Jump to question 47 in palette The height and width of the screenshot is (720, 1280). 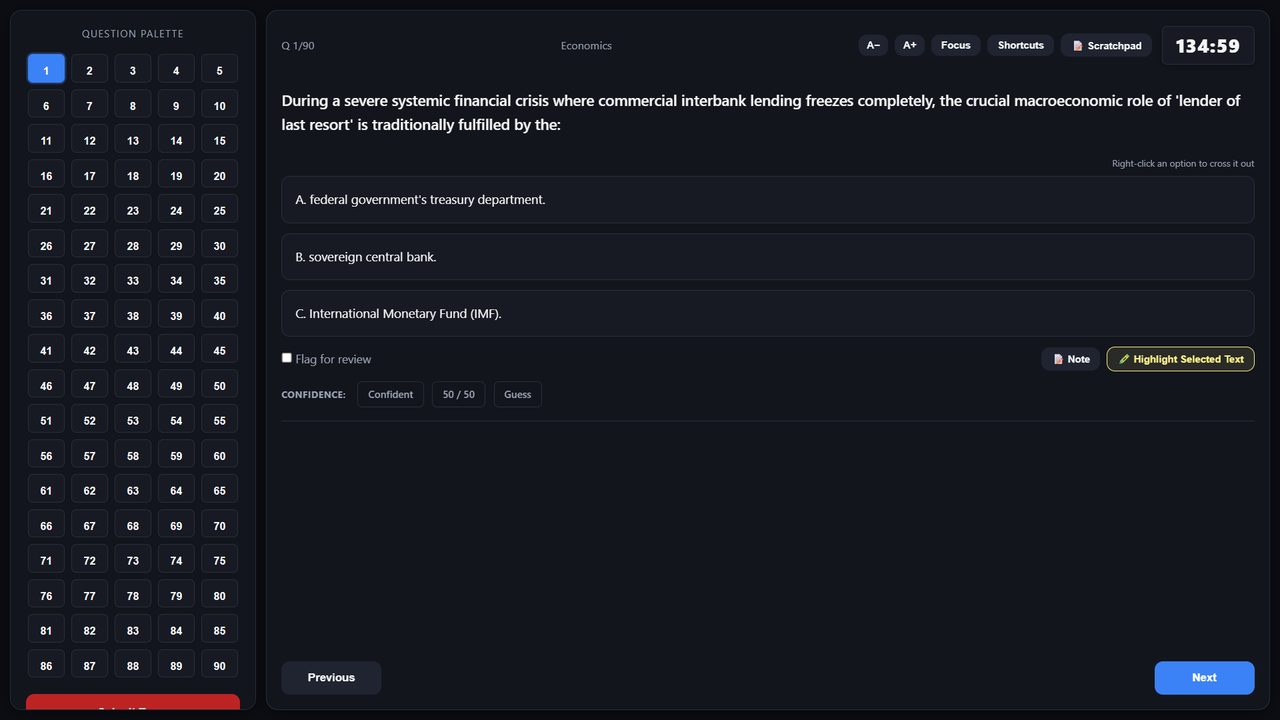(89, 384)
